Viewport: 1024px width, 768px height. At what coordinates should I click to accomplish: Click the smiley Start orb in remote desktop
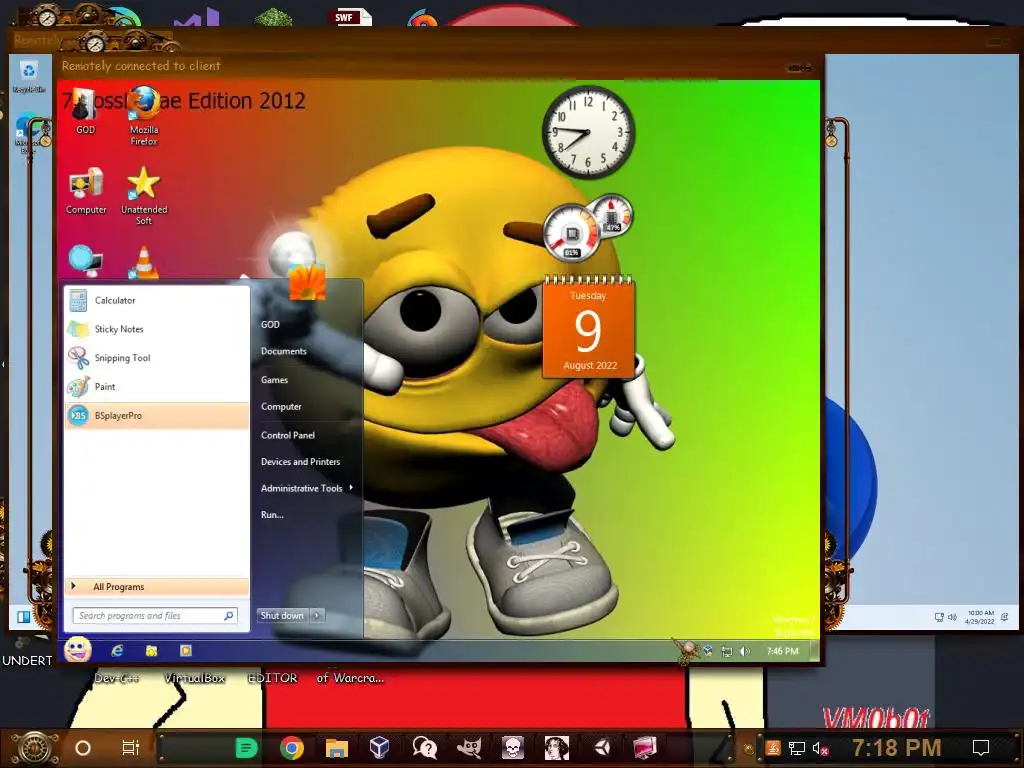click(78, 650)
